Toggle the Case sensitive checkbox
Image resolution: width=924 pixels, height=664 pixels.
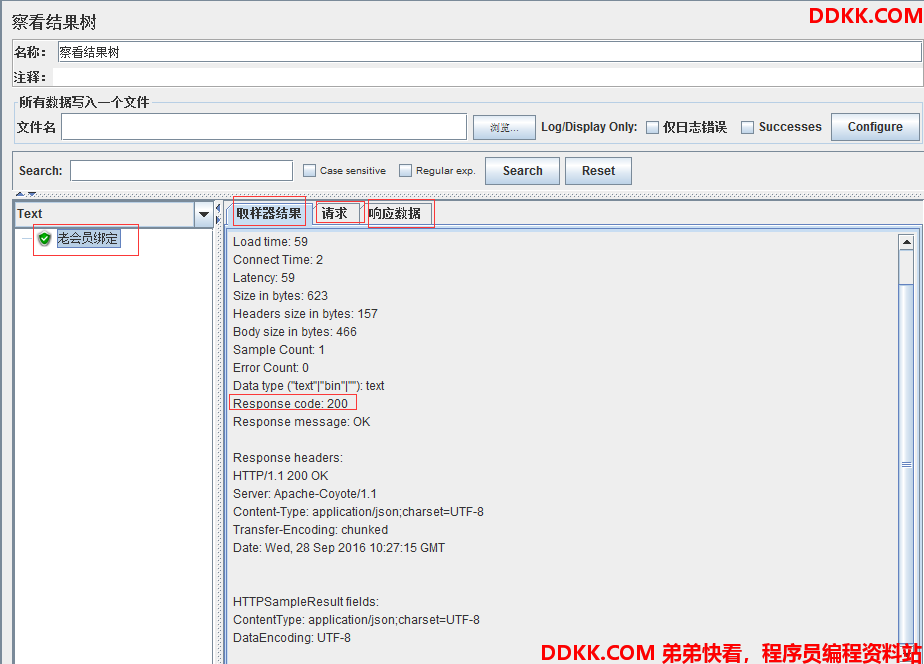309,170
